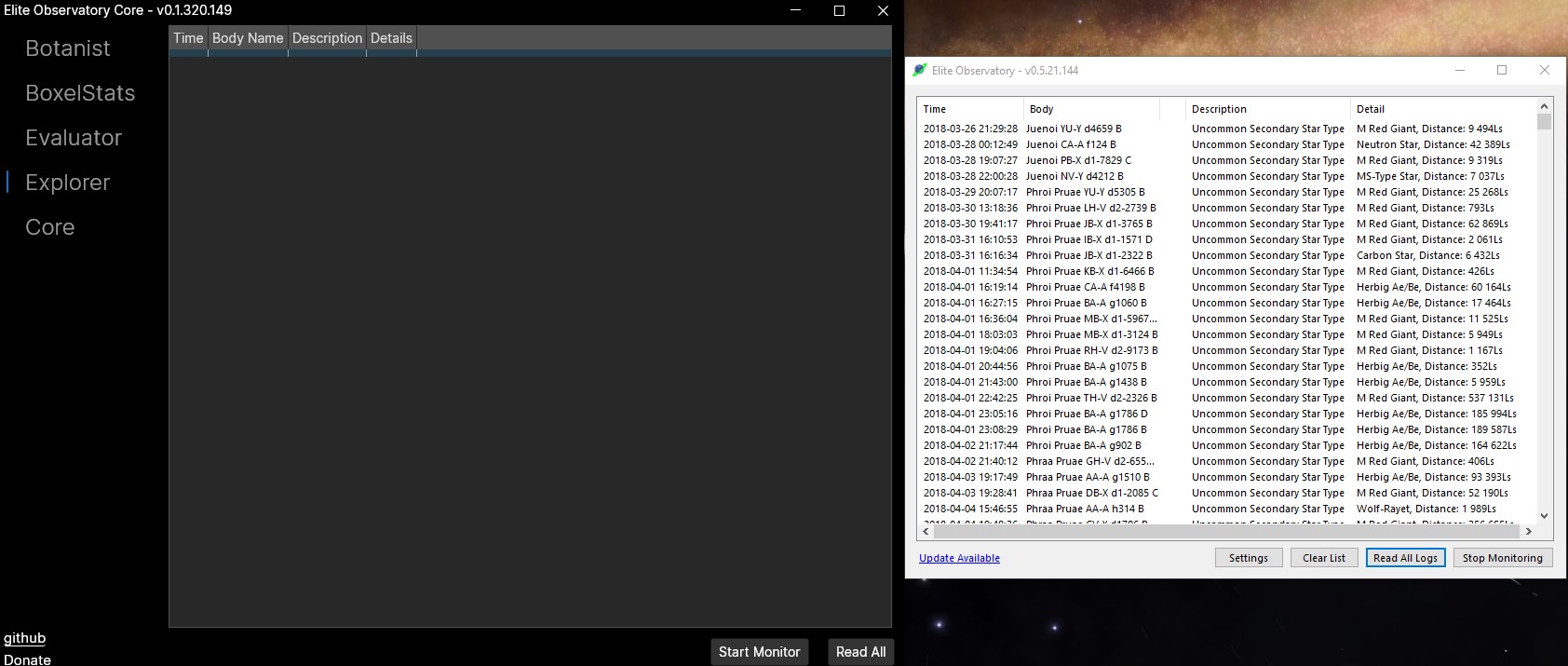Select the Juenoi YU-Y d4659 B row

click(x=1226, y=129)
